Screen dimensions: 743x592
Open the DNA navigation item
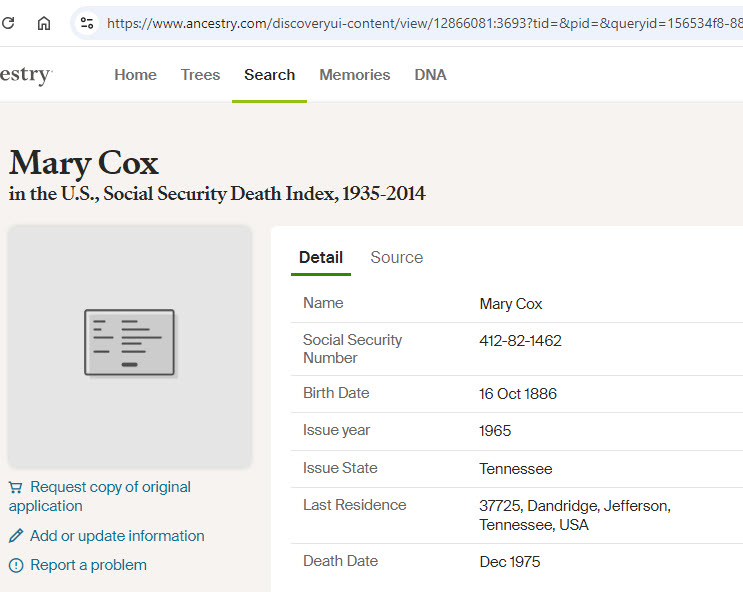click(x=430, y=75)
